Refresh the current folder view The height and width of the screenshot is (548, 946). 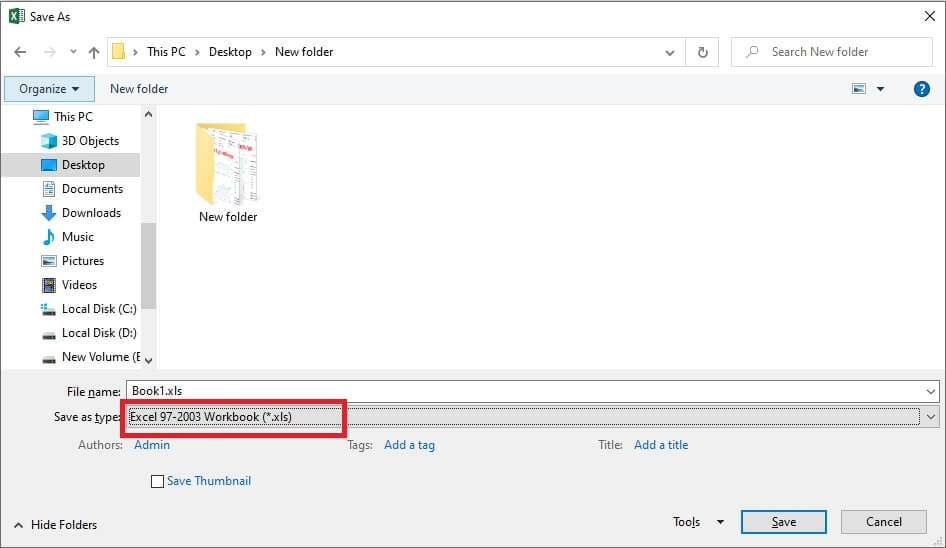(703, 52)
